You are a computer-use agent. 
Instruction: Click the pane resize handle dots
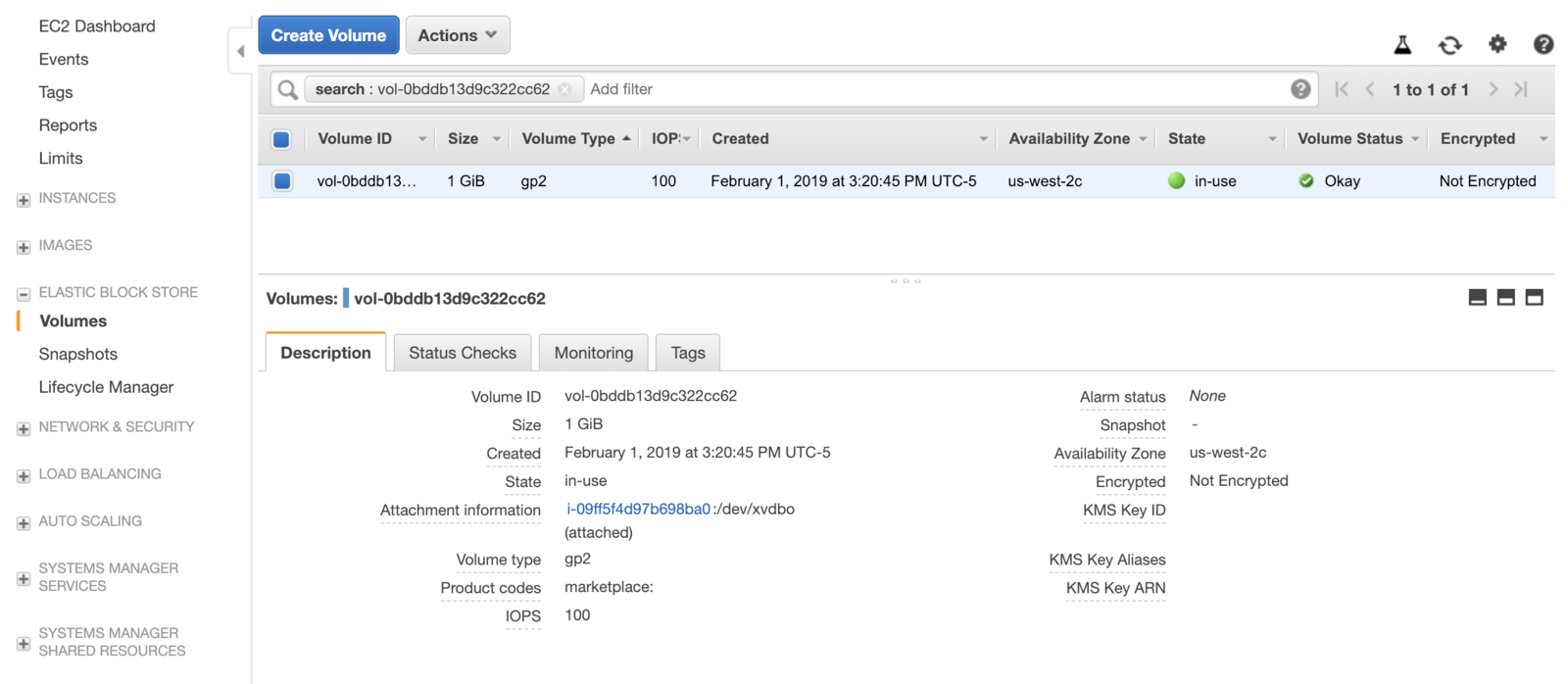[x=906, y=280]
